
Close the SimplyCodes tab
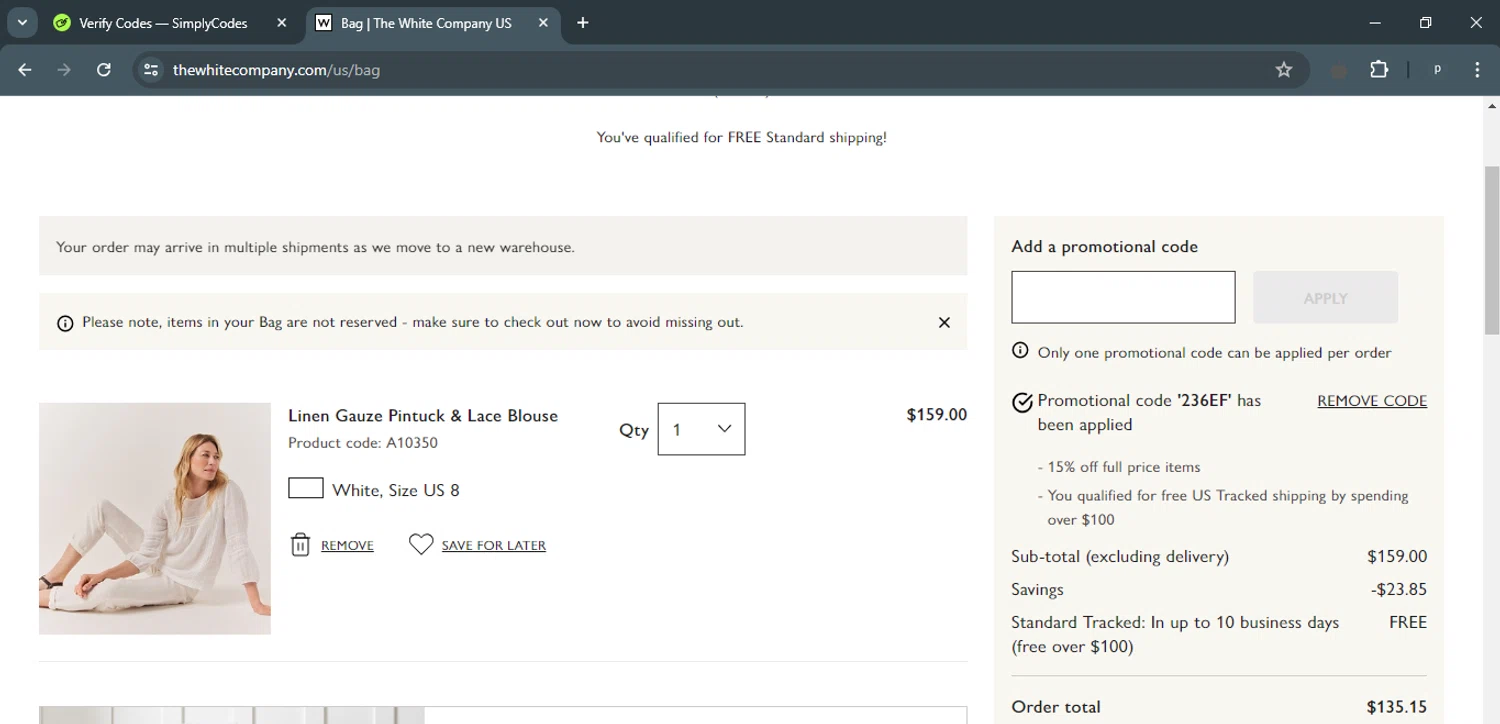click(282, 23)
